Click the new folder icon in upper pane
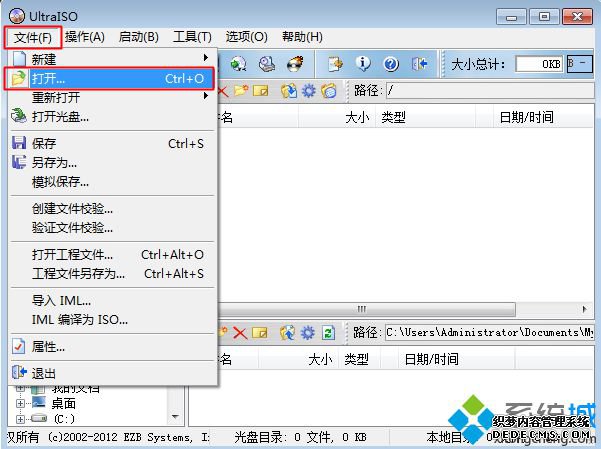Viewport: 601px width, 449px height. pos(241,91)
